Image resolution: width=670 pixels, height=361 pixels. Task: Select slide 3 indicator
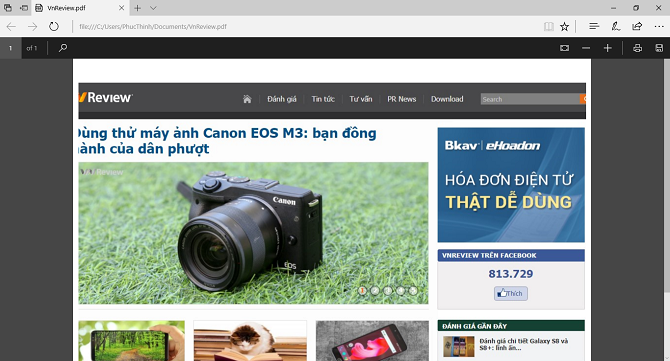pyautogui.click(x=388, y=291)
